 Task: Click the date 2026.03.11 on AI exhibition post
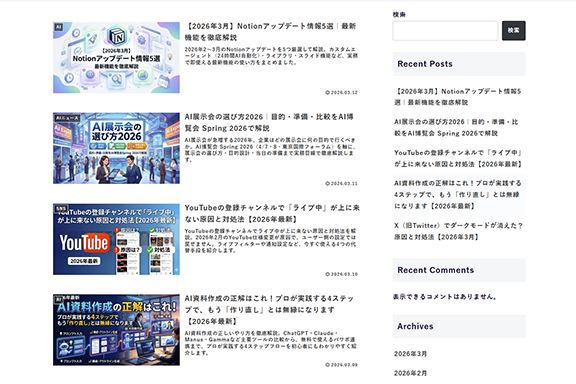click(x=342, y=183)
